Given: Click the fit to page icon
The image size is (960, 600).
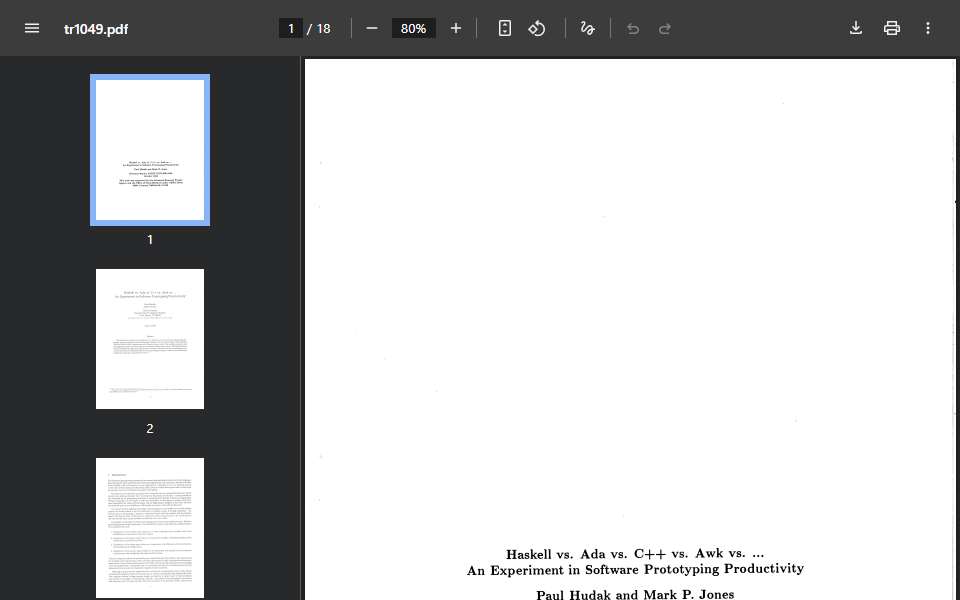Looking at the screenshot, I should click(x=504, y=28).
